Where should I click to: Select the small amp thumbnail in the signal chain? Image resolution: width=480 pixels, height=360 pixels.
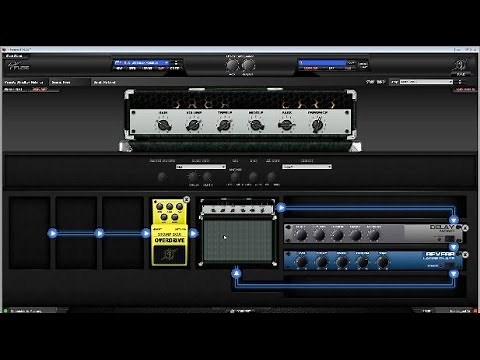click(238, 232)
